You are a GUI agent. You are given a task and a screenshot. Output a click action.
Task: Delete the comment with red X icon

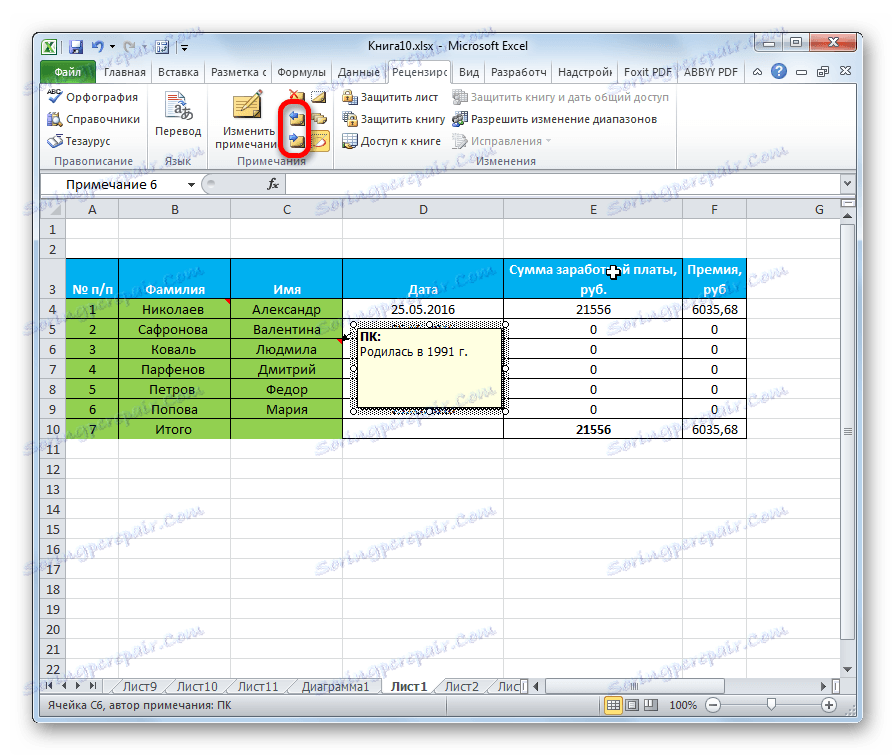point(296,96)
